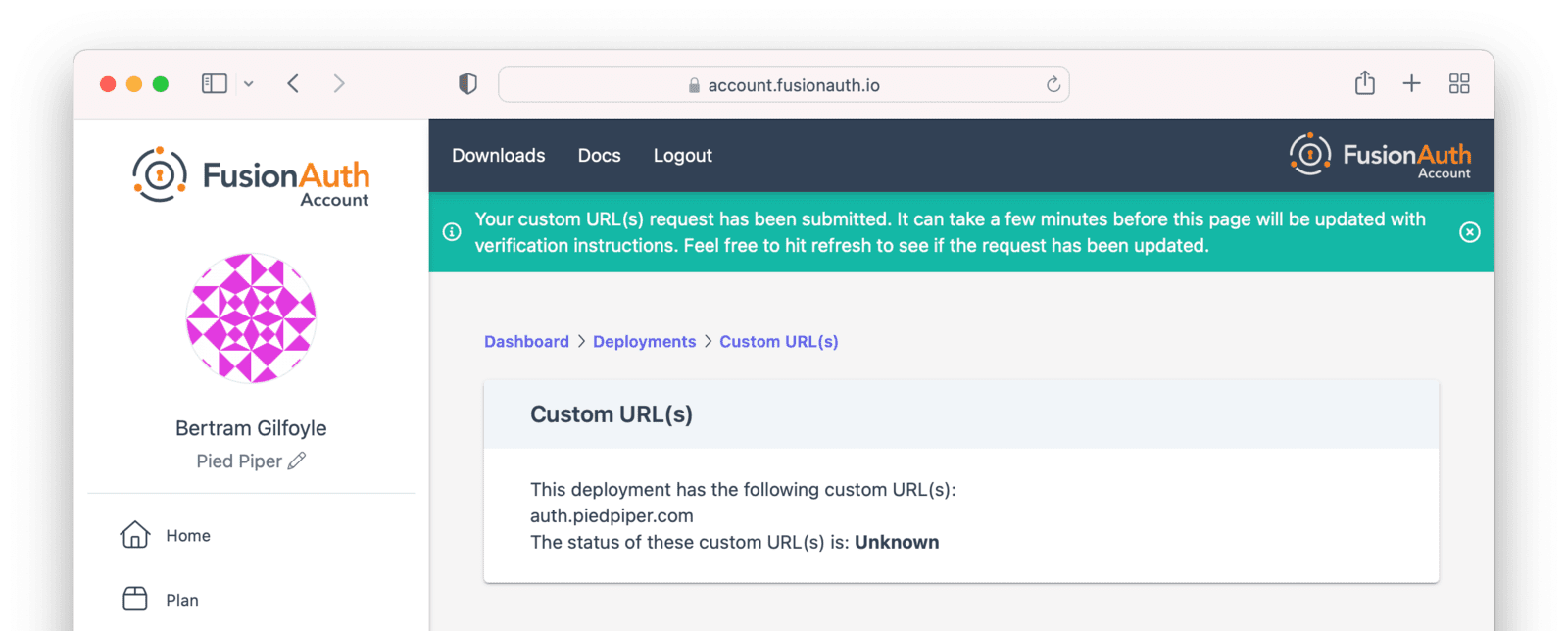
Task: Select Plan in the sidebar
Action: 181,600
